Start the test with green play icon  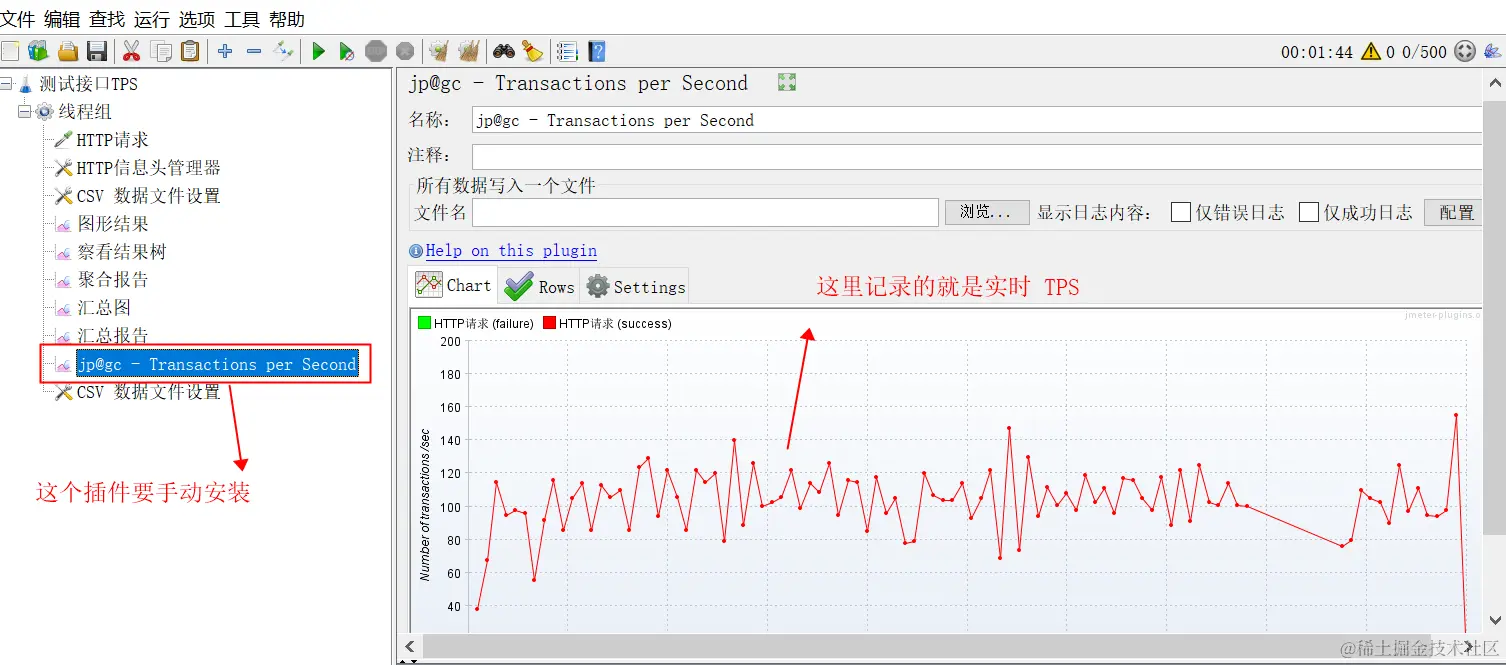(318, 51)
